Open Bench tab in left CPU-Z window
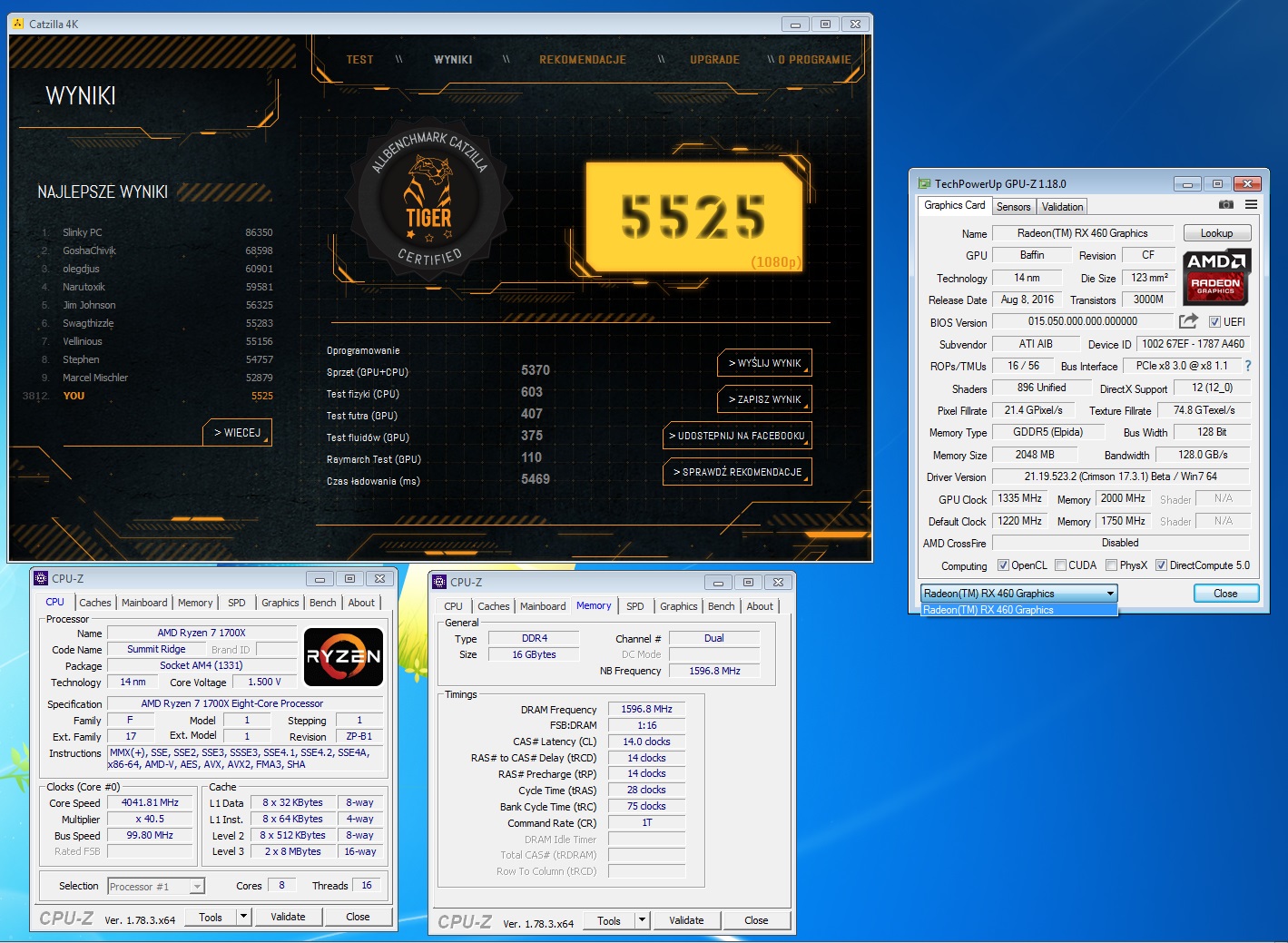Viewport: 1288px width, 943px height. coord(322,603)
